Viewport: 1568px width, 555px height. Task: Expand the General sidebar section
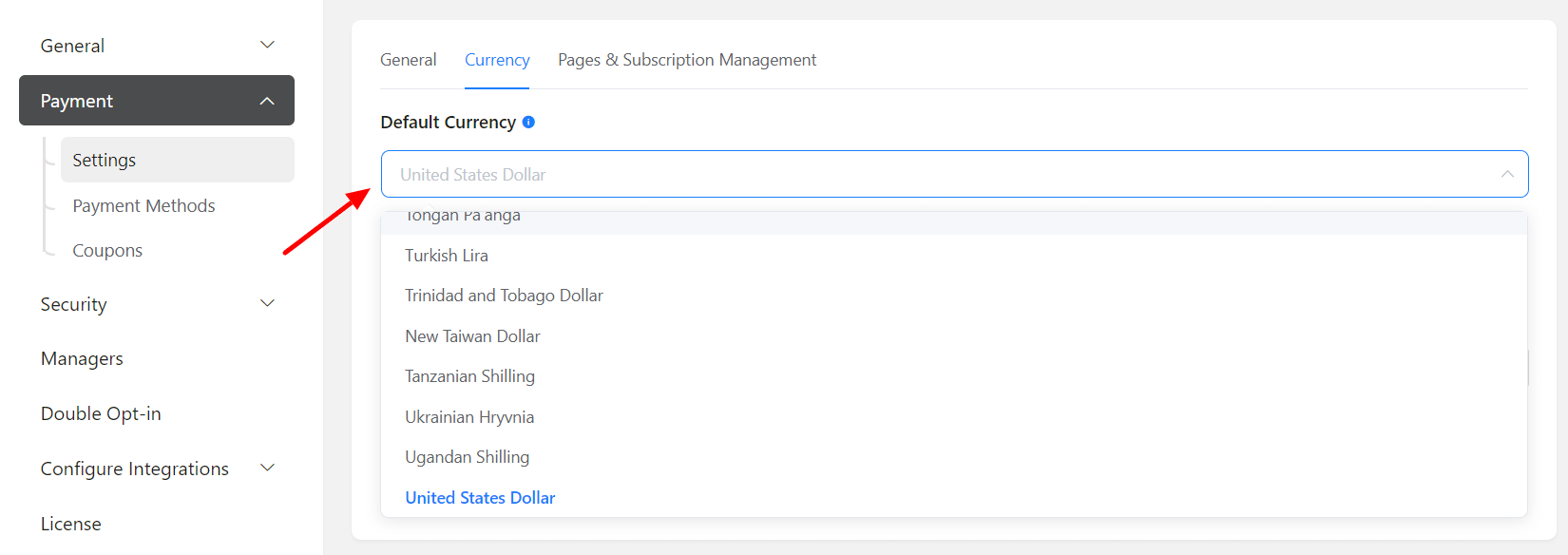pyautogui.click(x=267, y=45)
